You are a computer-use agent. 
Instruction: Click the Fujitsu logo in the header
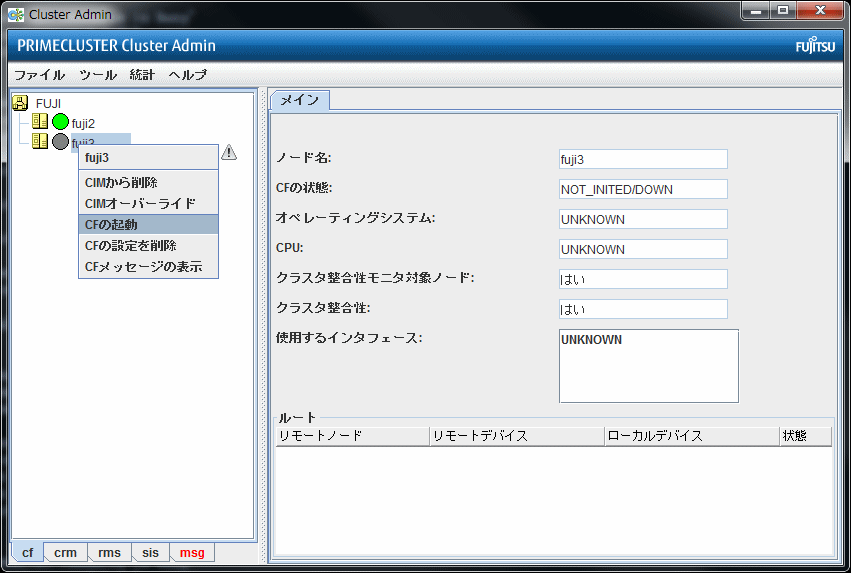click(x=815, y=45)
